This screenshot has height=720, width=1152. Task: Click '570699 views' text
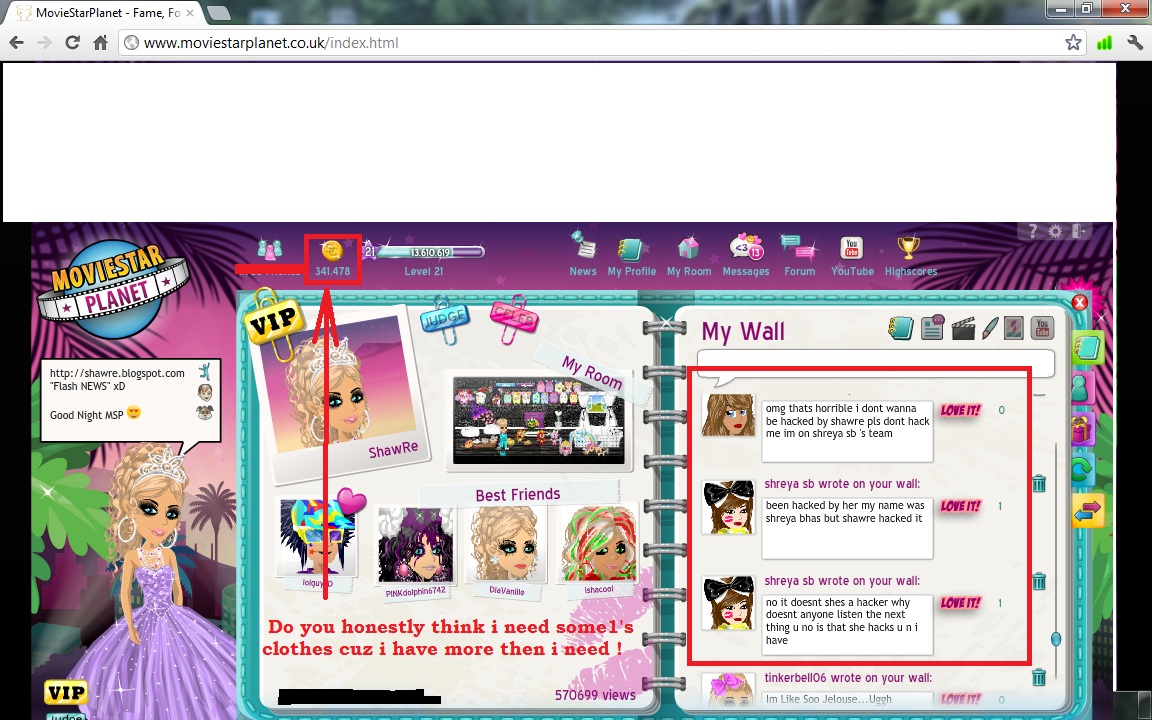[x=595, y=694]
